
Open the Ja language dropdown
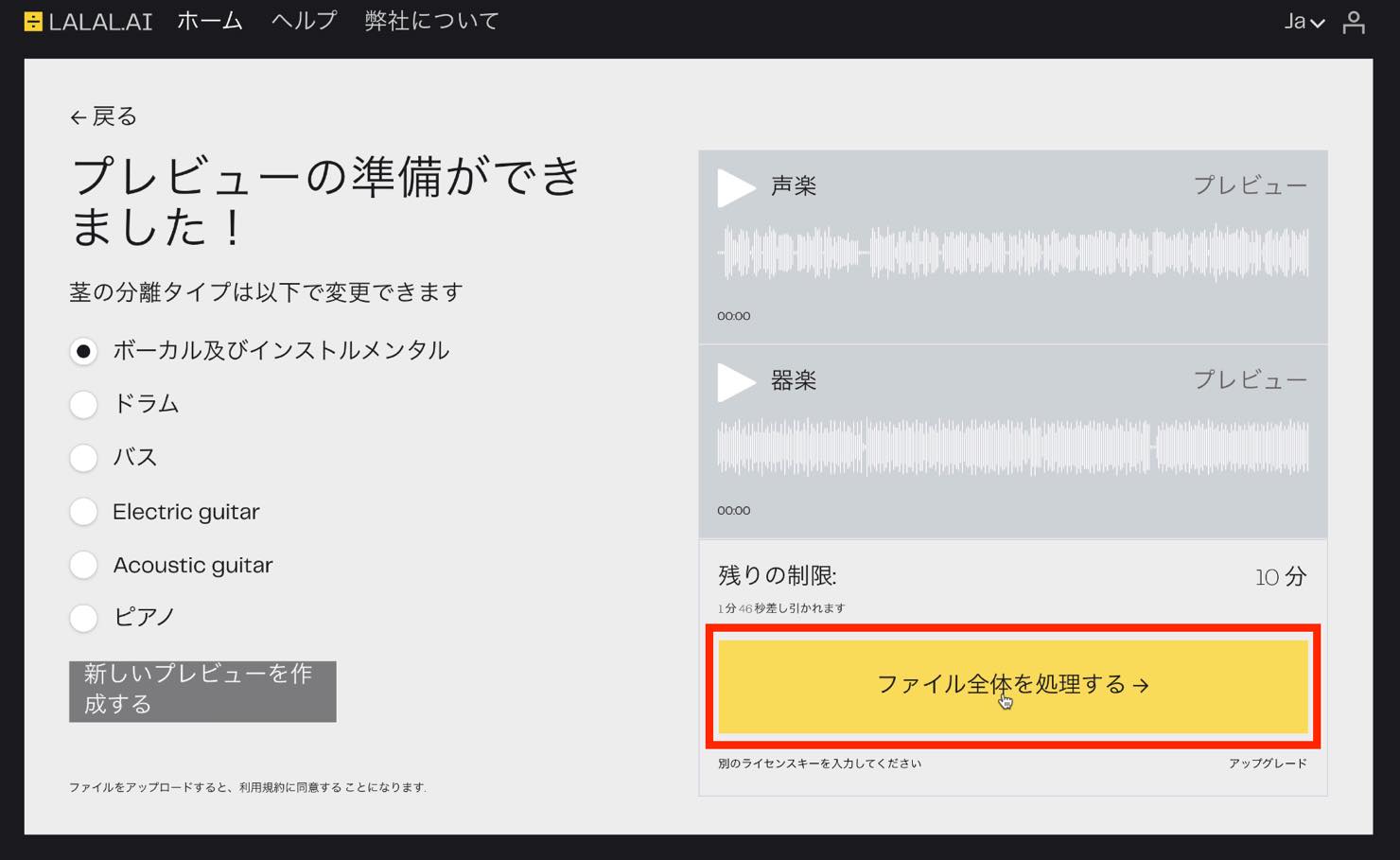tap(1304, 22)
